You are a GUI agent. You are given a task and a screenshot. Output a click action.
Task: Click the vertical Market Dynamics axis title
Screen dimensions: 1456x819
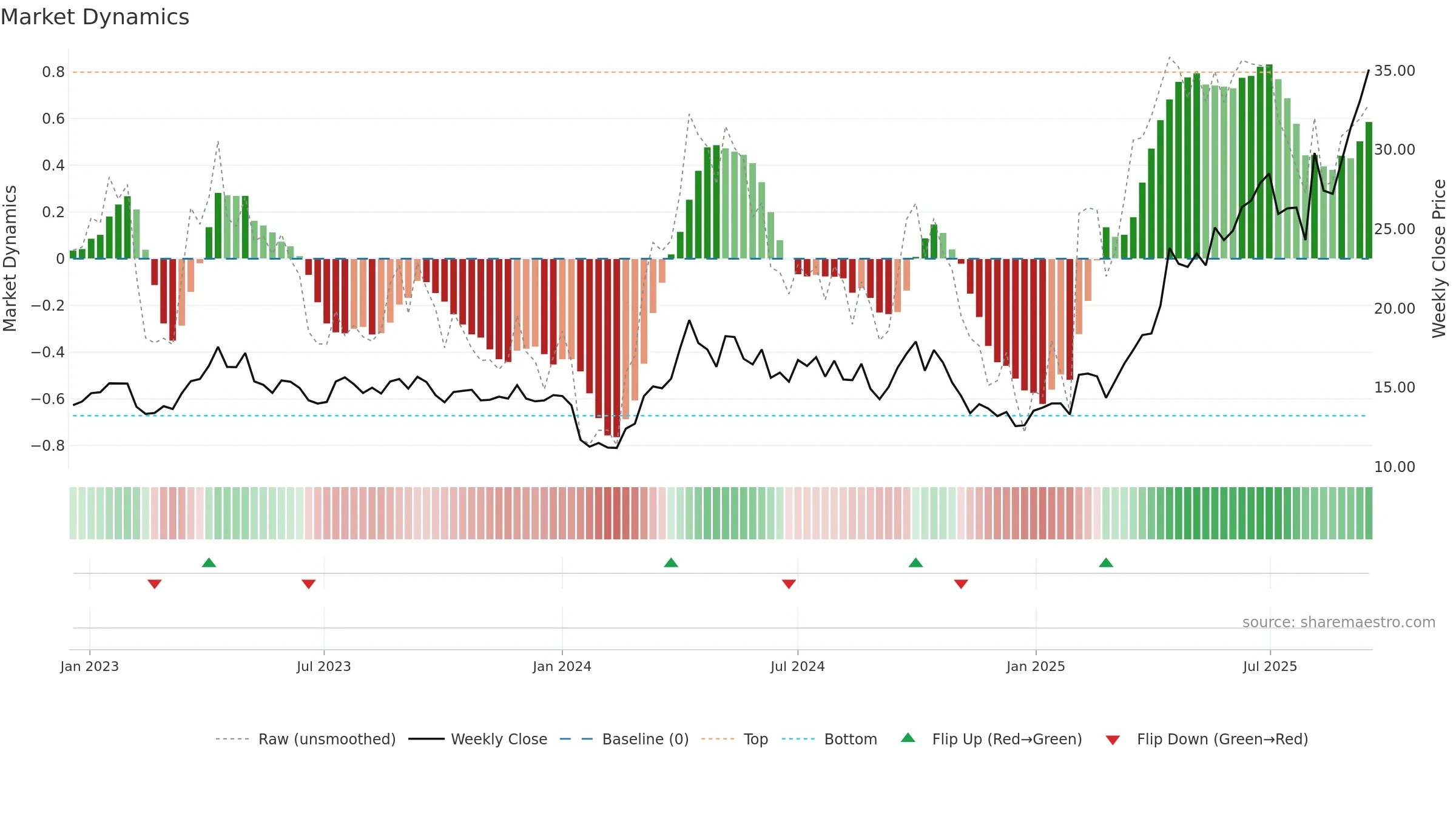(10, 258)
